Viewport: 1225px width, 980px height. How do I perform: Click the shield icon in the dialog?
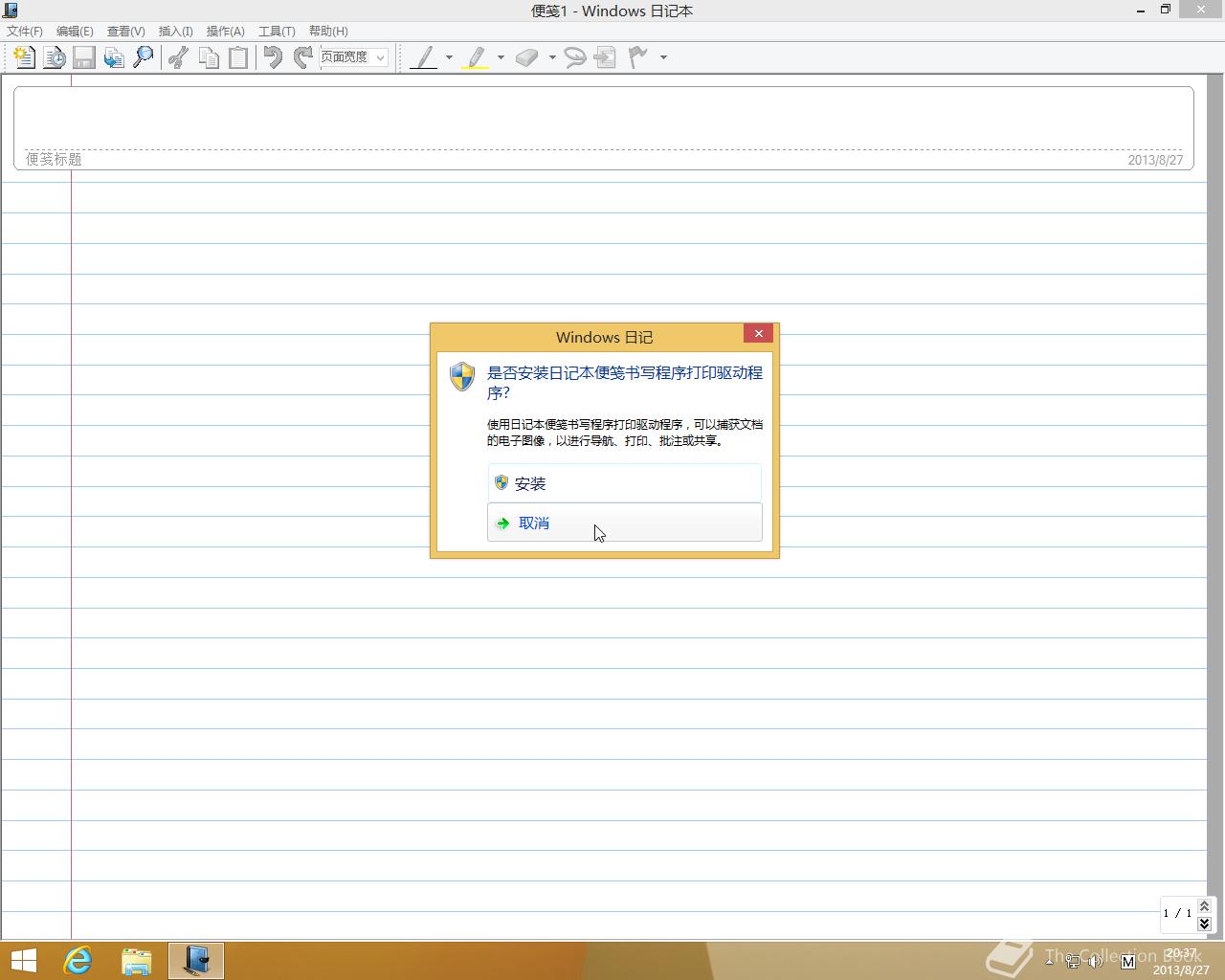462,376
